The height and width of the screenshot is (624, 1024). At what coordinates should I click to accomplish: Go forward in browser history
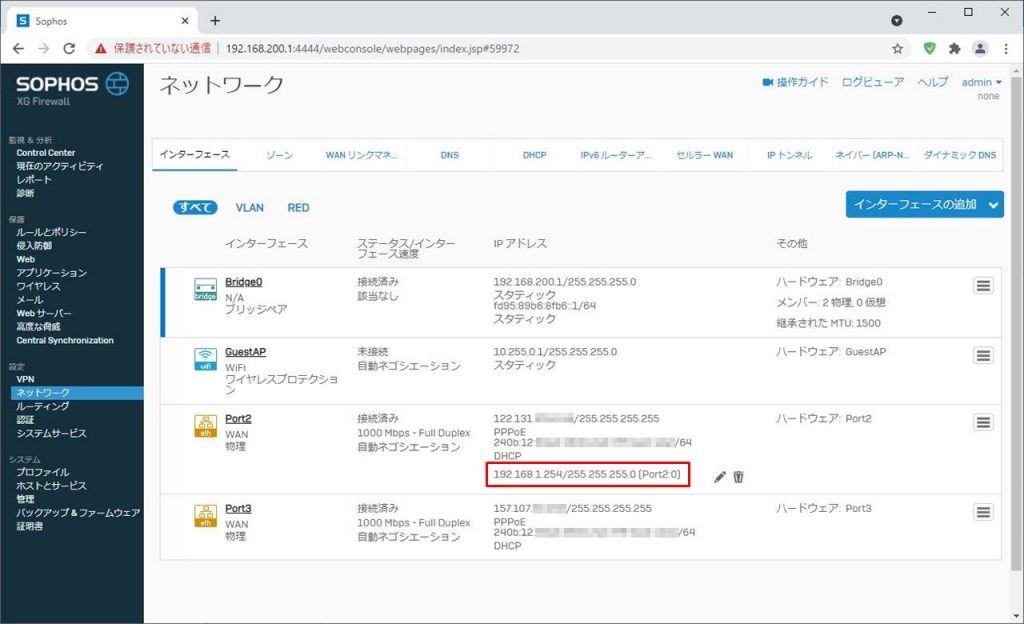point(43,48)
